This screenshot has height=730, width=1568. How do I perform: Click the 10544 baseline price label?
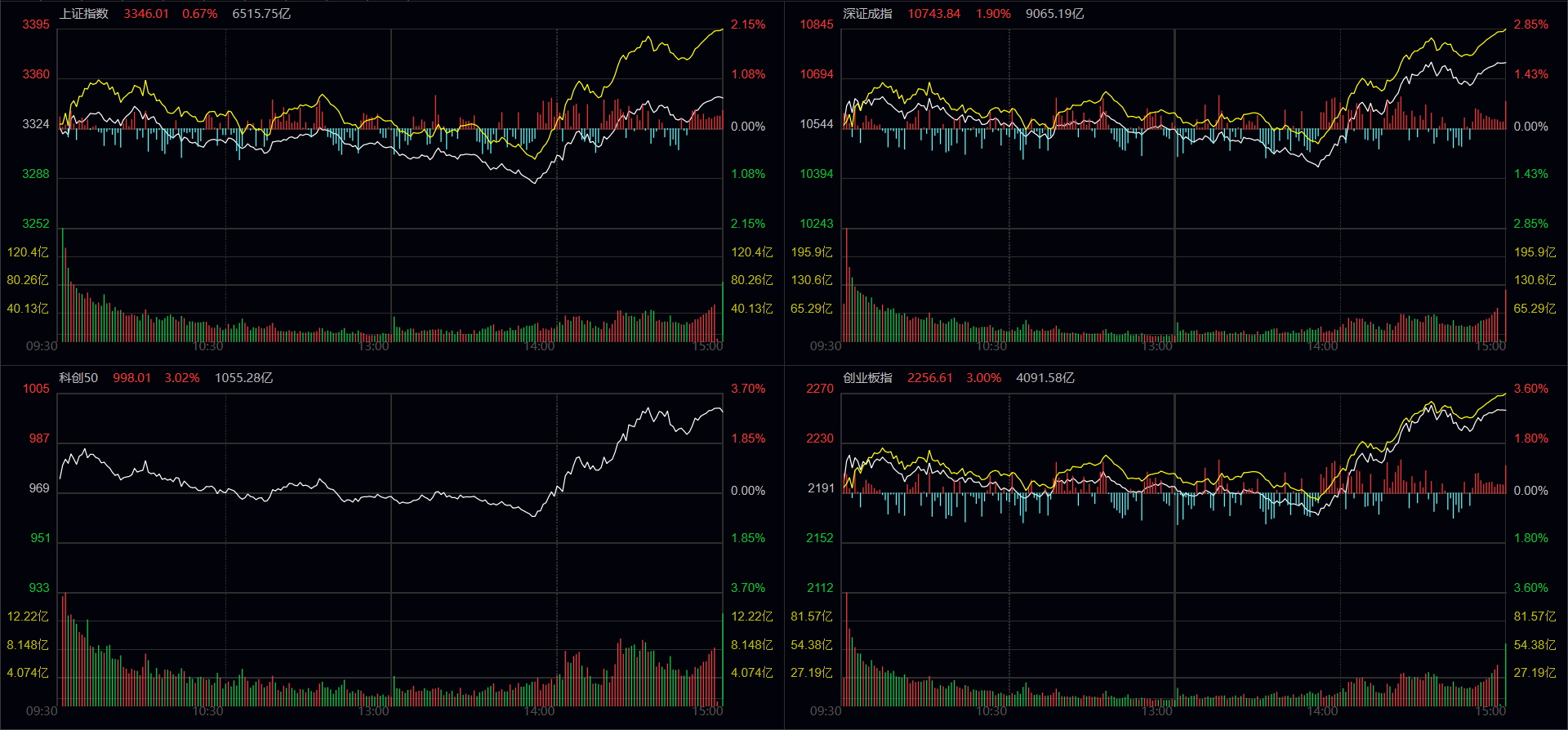pos(817,124)
